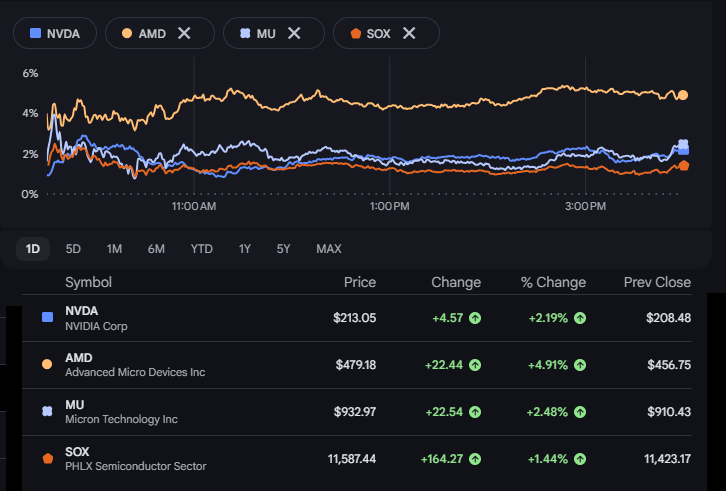
Task: Click the SOX value 11,587.44
Action: [x=352, y=459]
